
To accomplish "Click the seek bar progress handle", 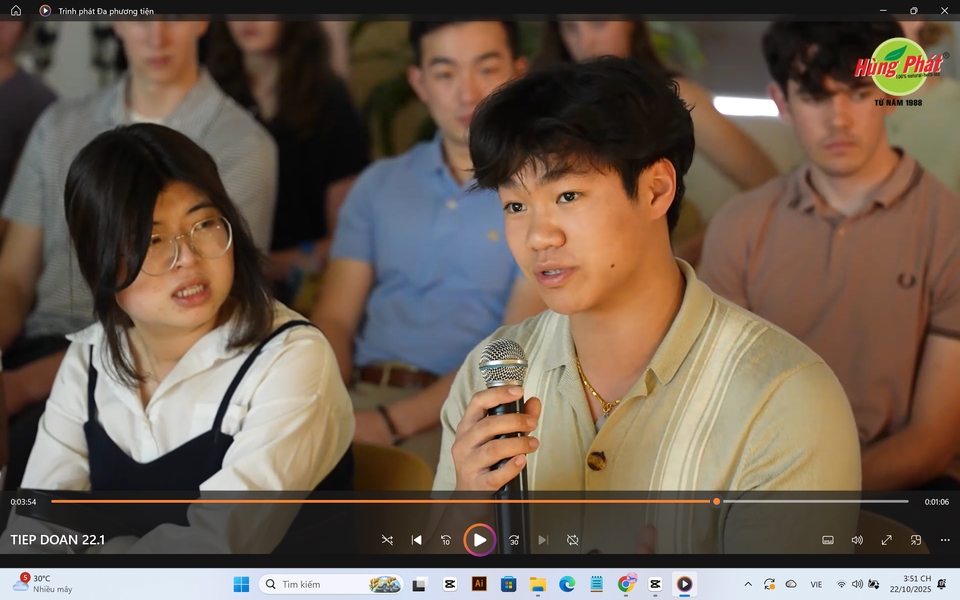I will click(x=716, y=501).
